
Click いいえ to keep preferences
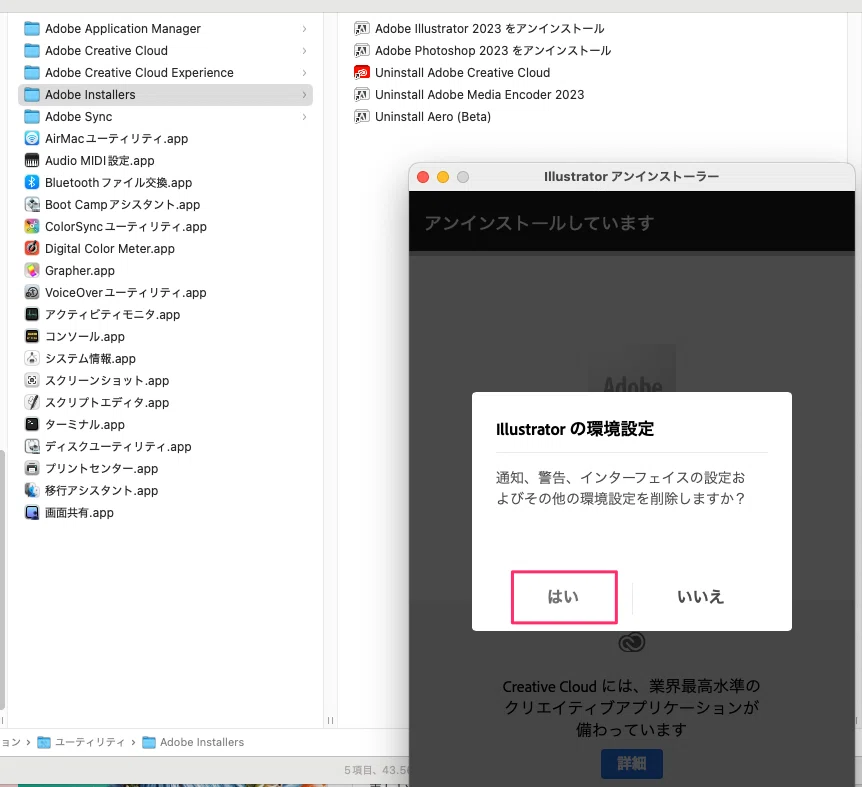(700, 597)
